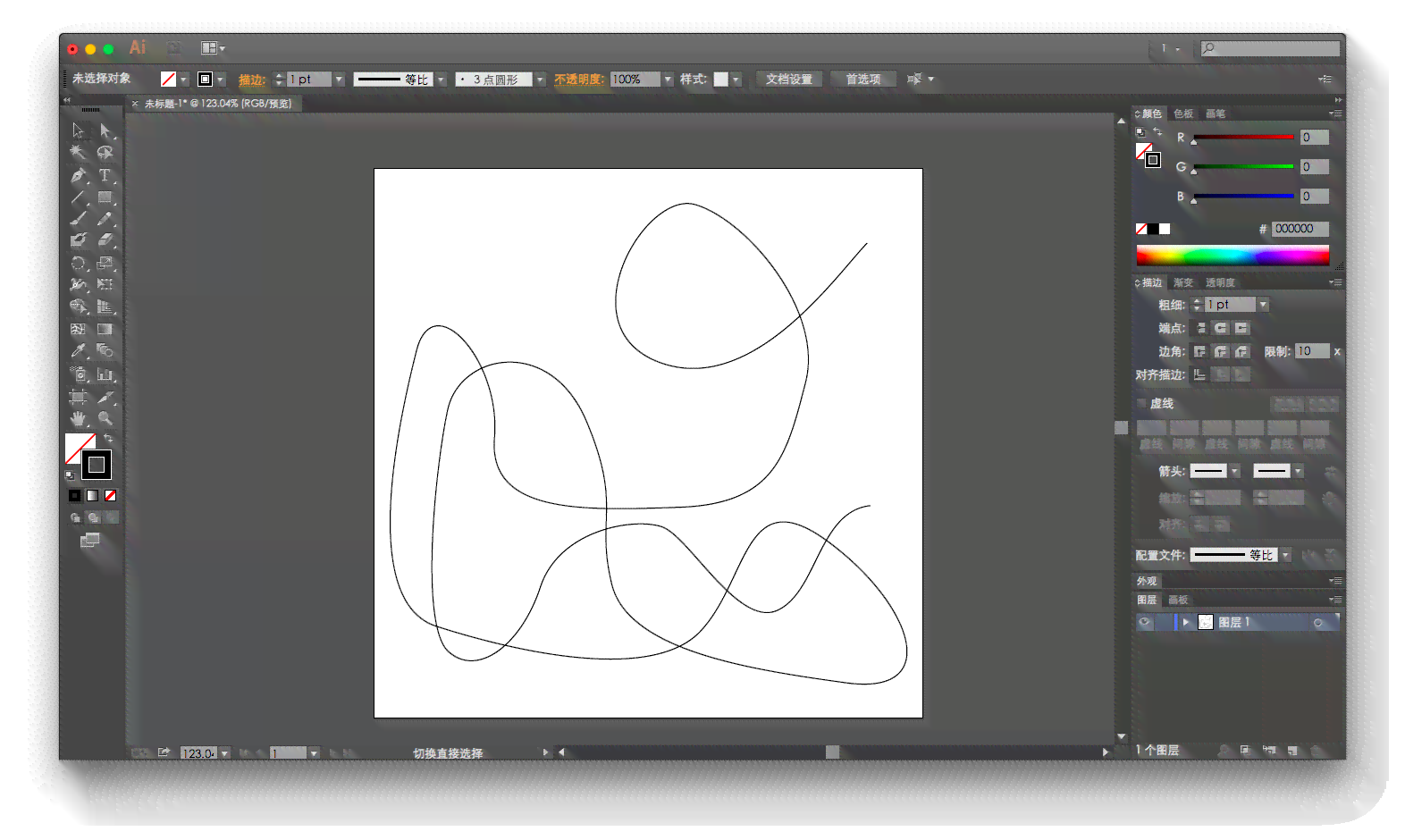Choose the Slice tool
Image resolution: width=1405 pixels, height=840 pixels.
pos(105,397)
